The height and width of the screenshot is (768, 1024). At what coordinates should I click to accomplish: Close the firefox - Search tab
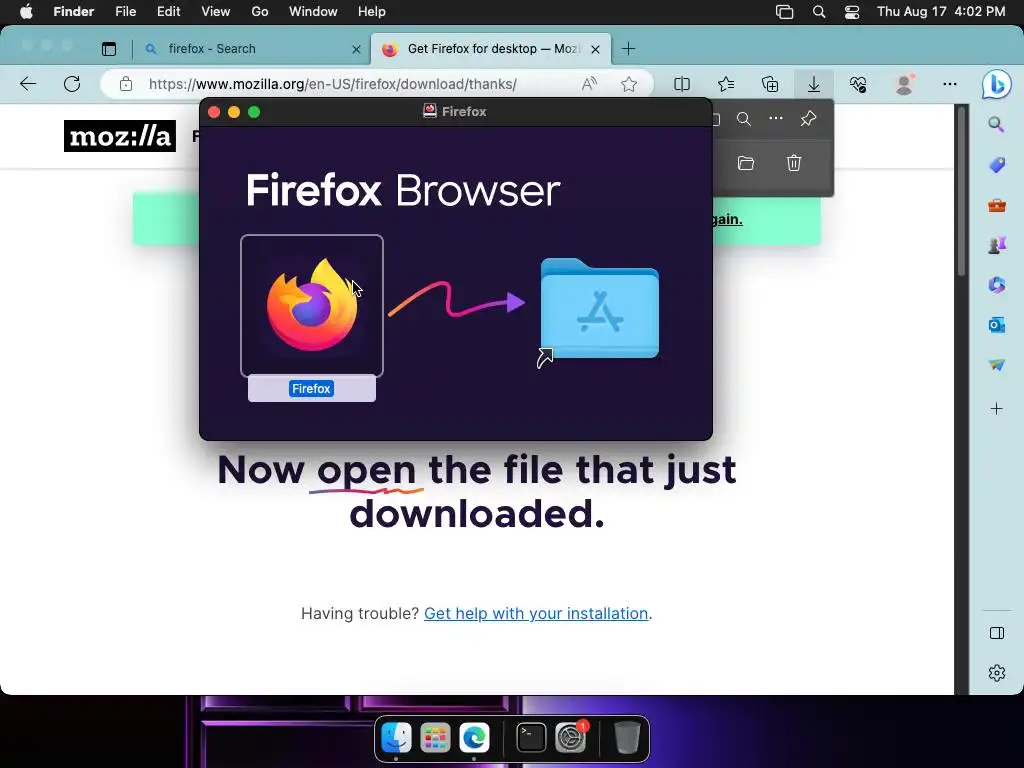click(356, 49)
